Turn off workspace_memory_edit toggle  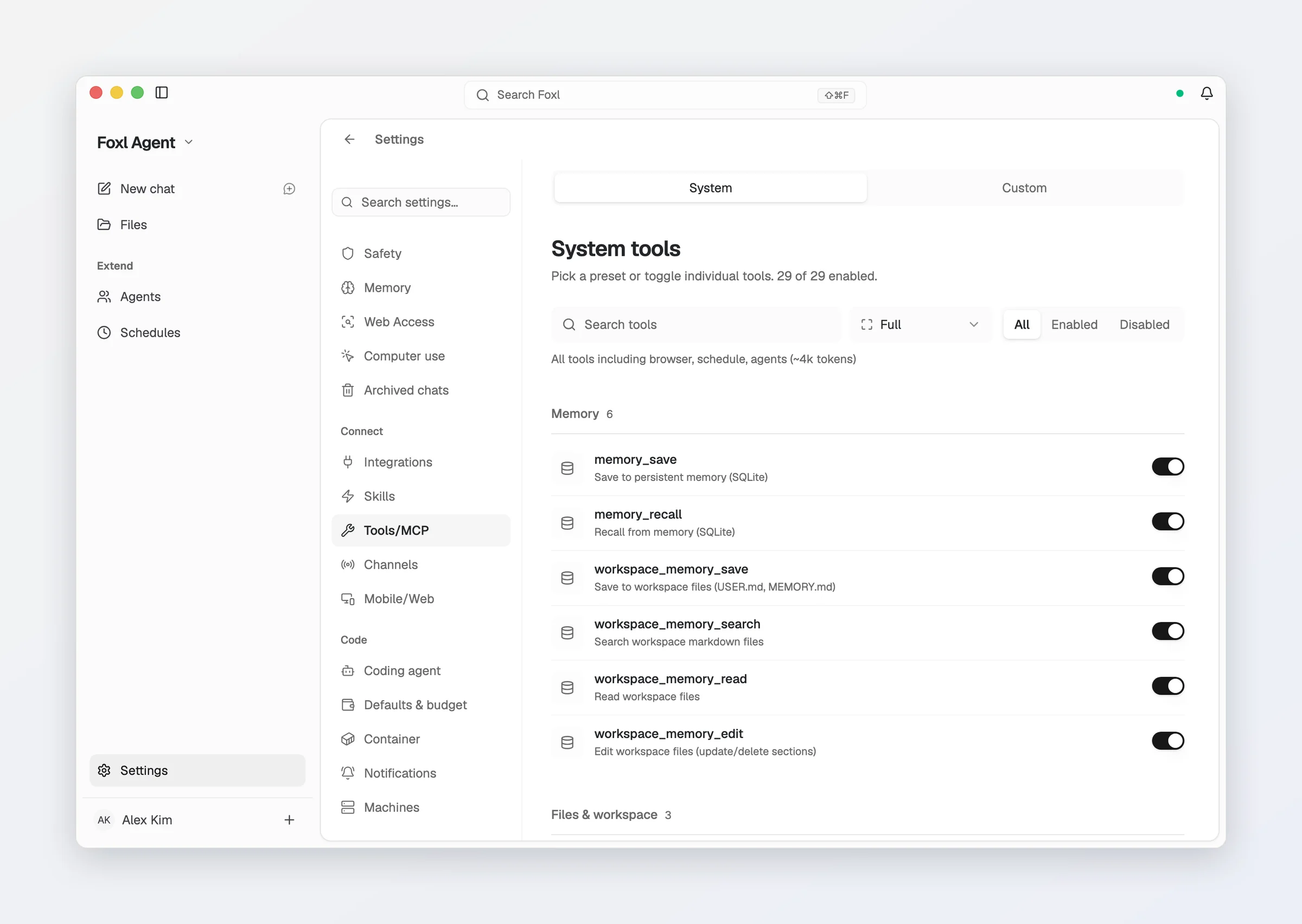click(x=1167, y=741)
